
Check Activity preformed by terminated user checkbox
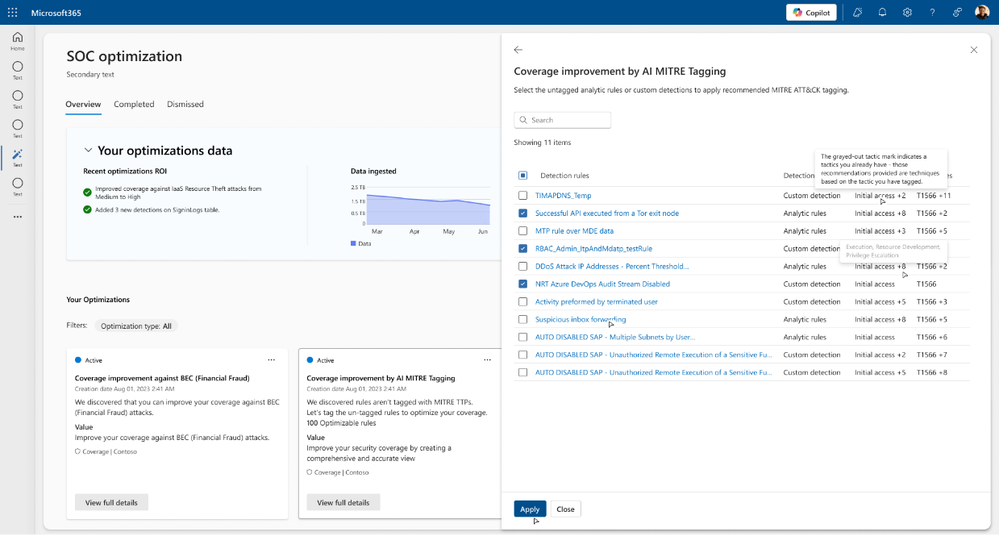[522, 302]
